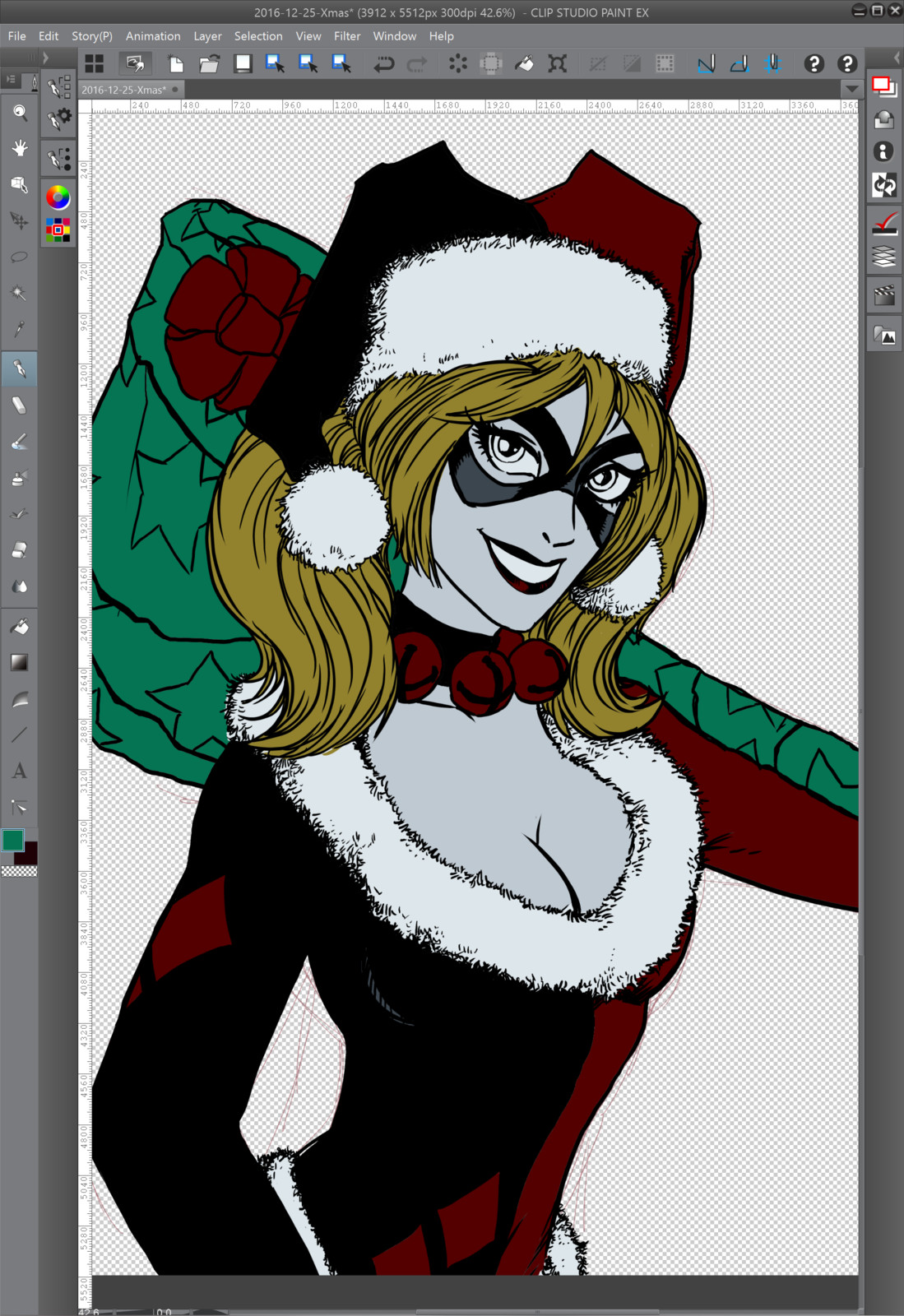Image resolution: width=904 pixels, height=1316 pixels.
Task: Select the highlighted Pen tool
Action: click(x=20, y=368)
